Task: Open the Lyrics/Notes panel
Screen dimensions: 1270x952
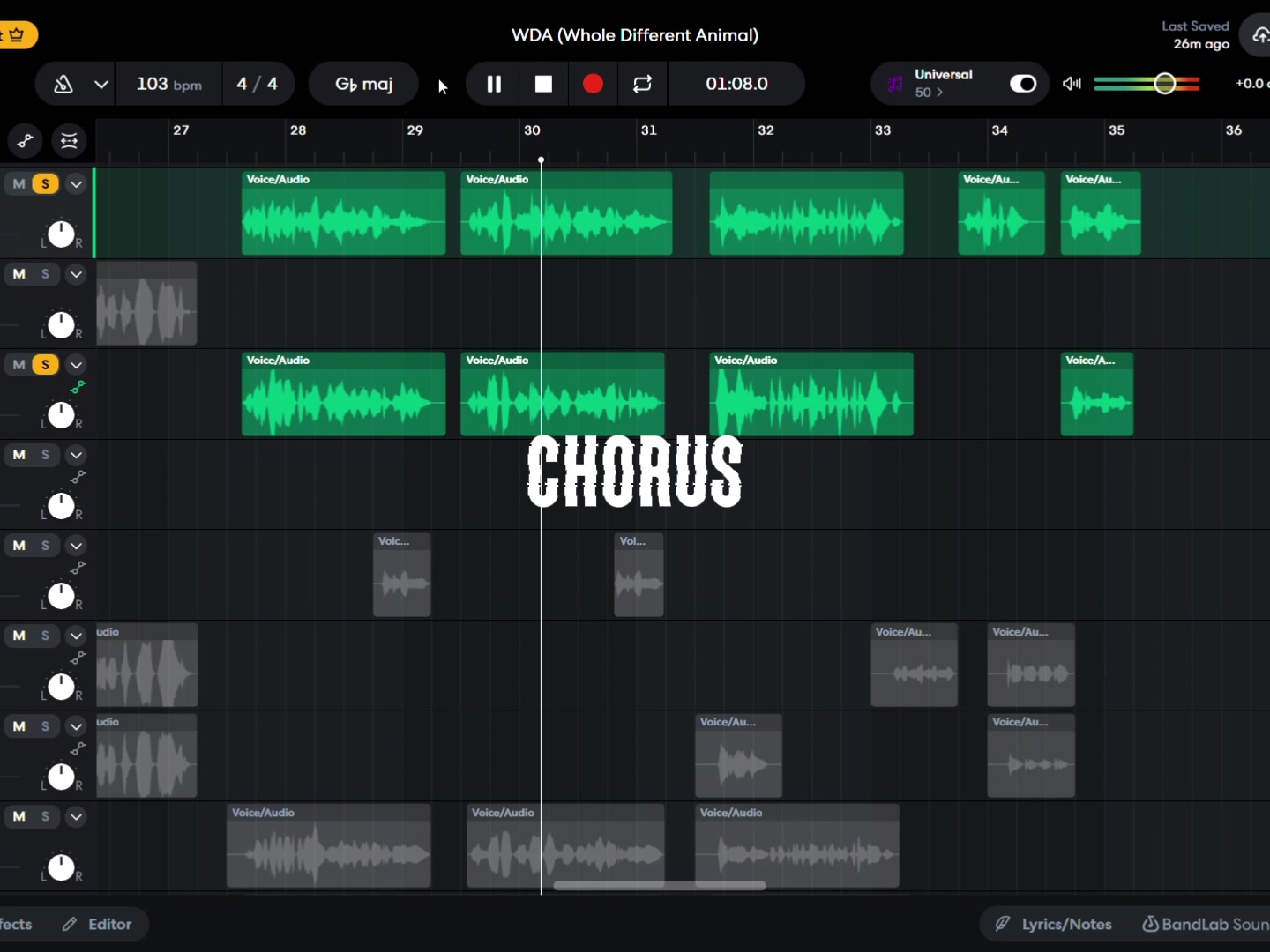Action: (x=1054, y=924)
